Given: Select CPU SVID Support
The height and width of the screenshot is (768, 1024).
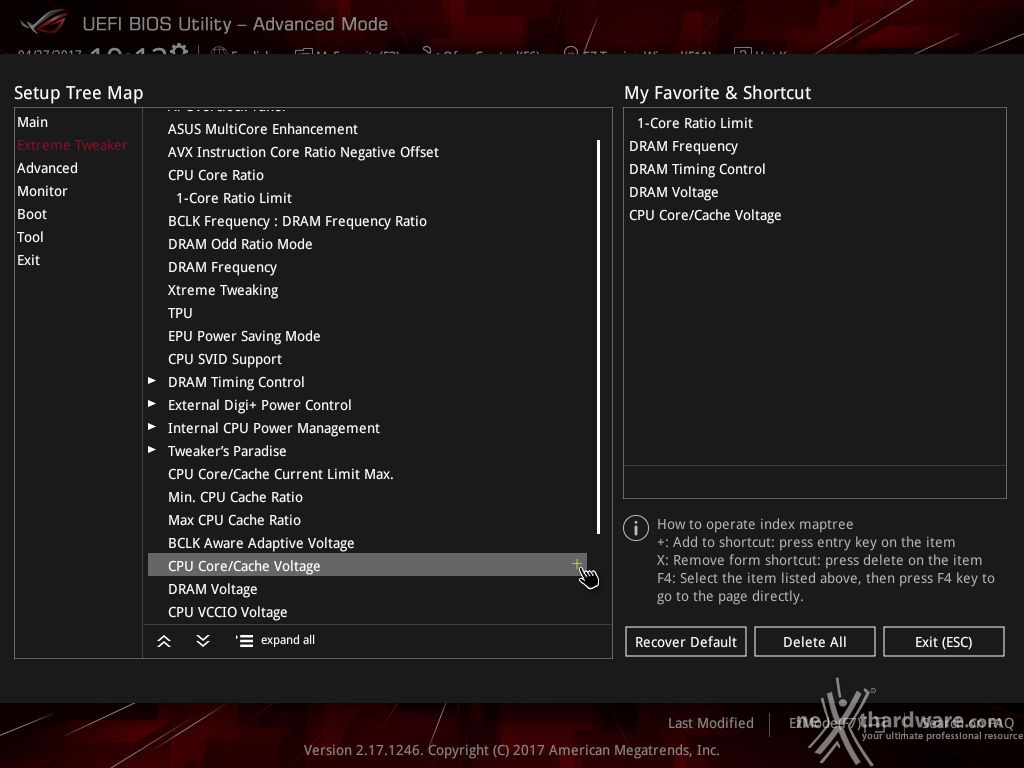Looking at the screenshot, I should coord(225,359).
